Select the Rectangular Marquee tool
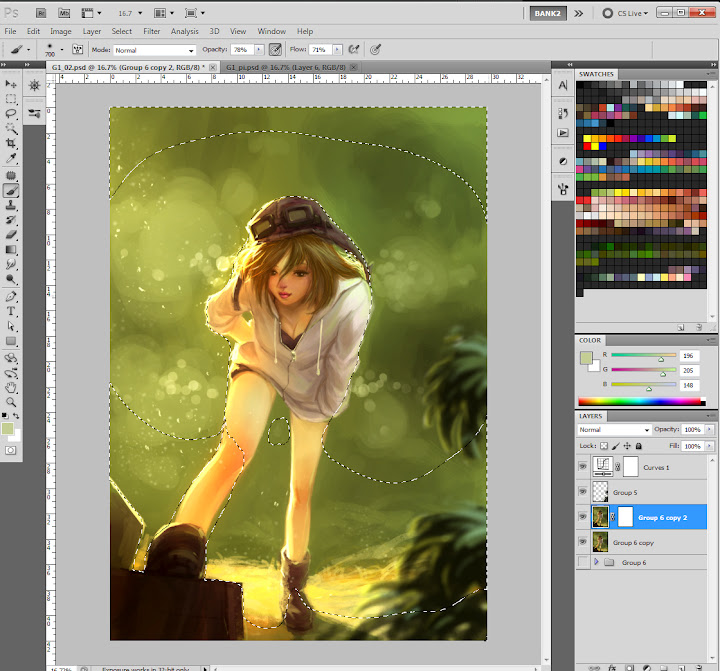 [11, 99]
